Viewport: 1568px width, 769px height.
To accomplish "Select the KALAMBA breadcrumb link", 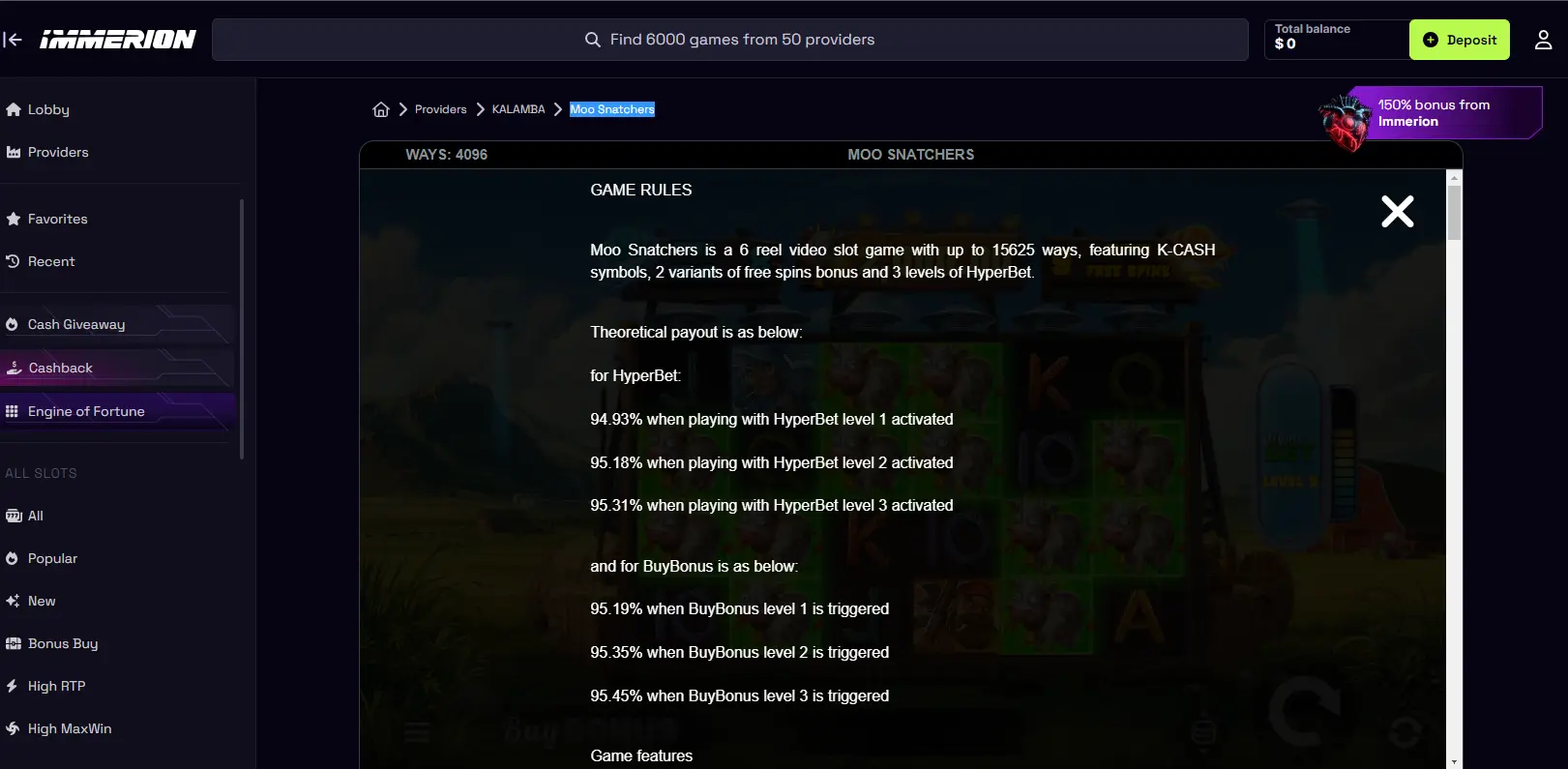I will point(518,109).
